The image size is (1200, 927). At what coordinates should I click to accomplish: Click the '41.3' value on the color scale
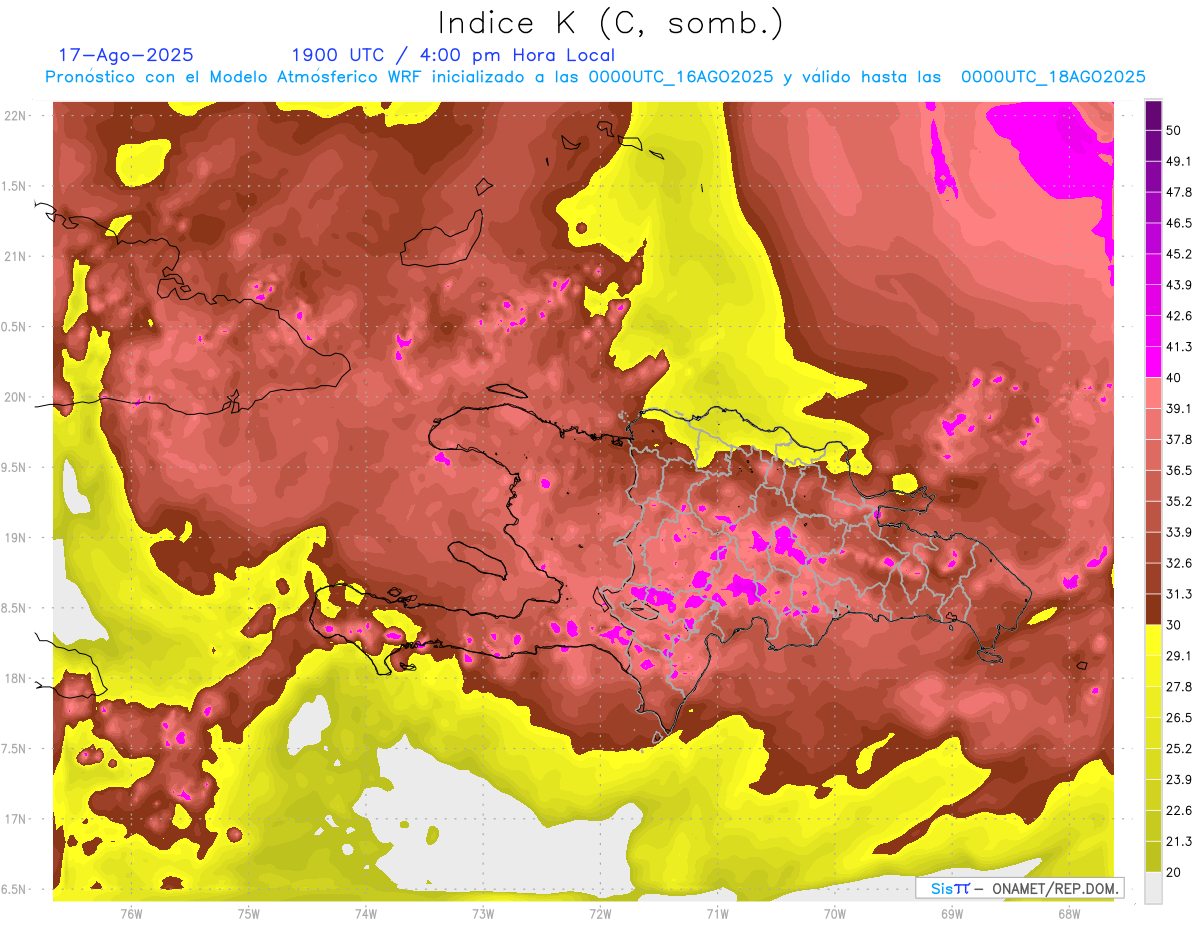[1179, 347]
